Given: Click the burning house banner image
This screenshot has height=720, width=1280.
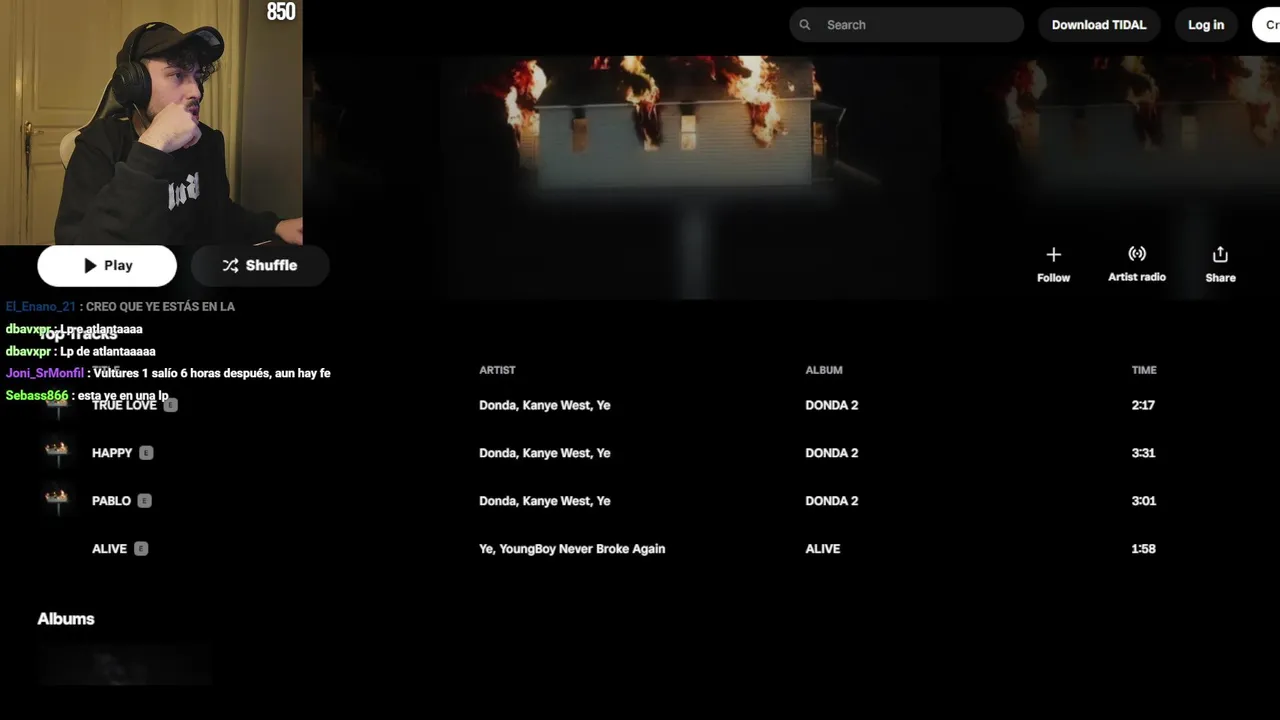Looking at the screenshot, I should pyautogui.click(x=690, y=177).
